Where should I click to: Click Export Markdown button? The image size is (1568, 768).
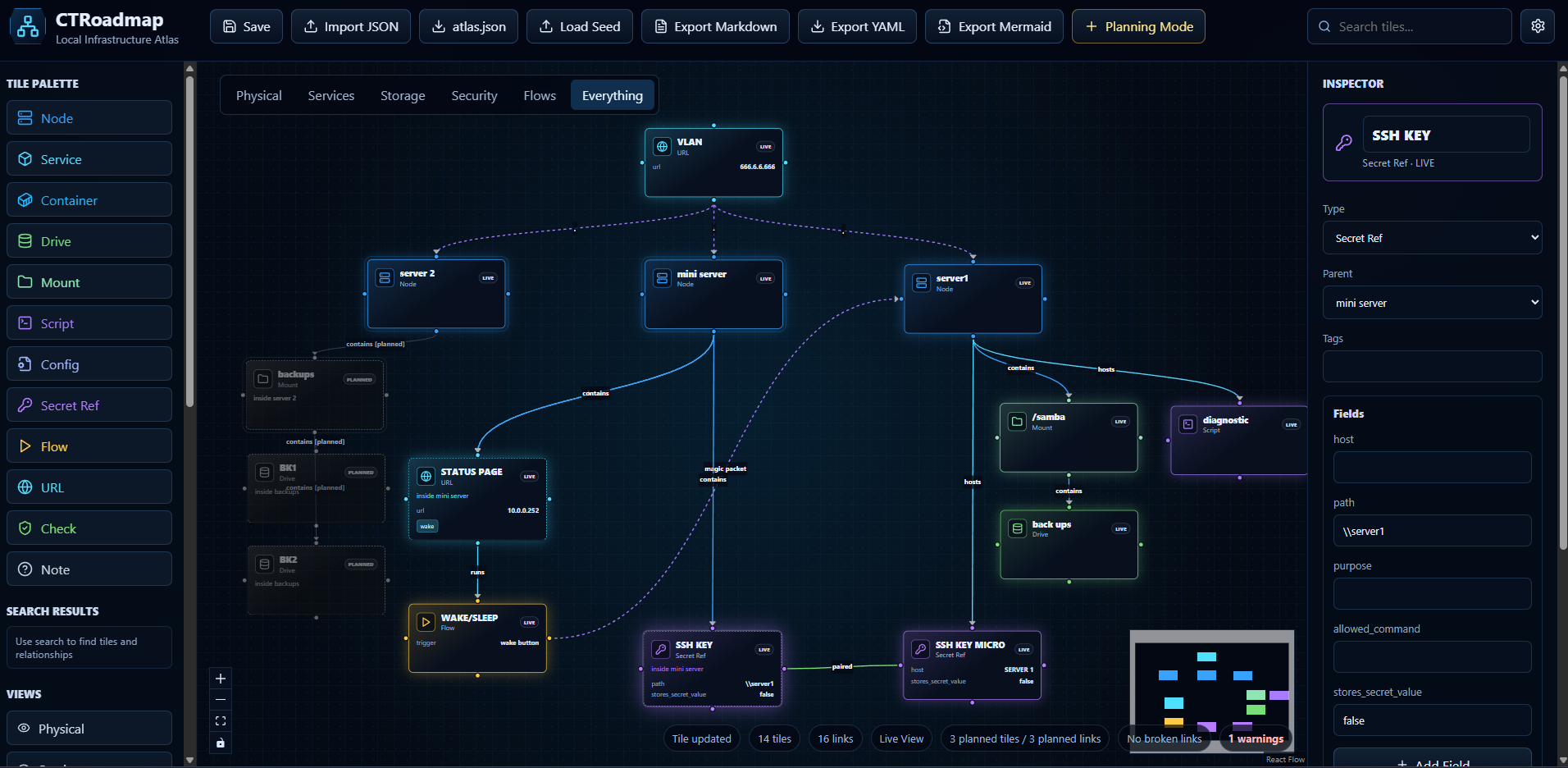(x=715, y=26)
